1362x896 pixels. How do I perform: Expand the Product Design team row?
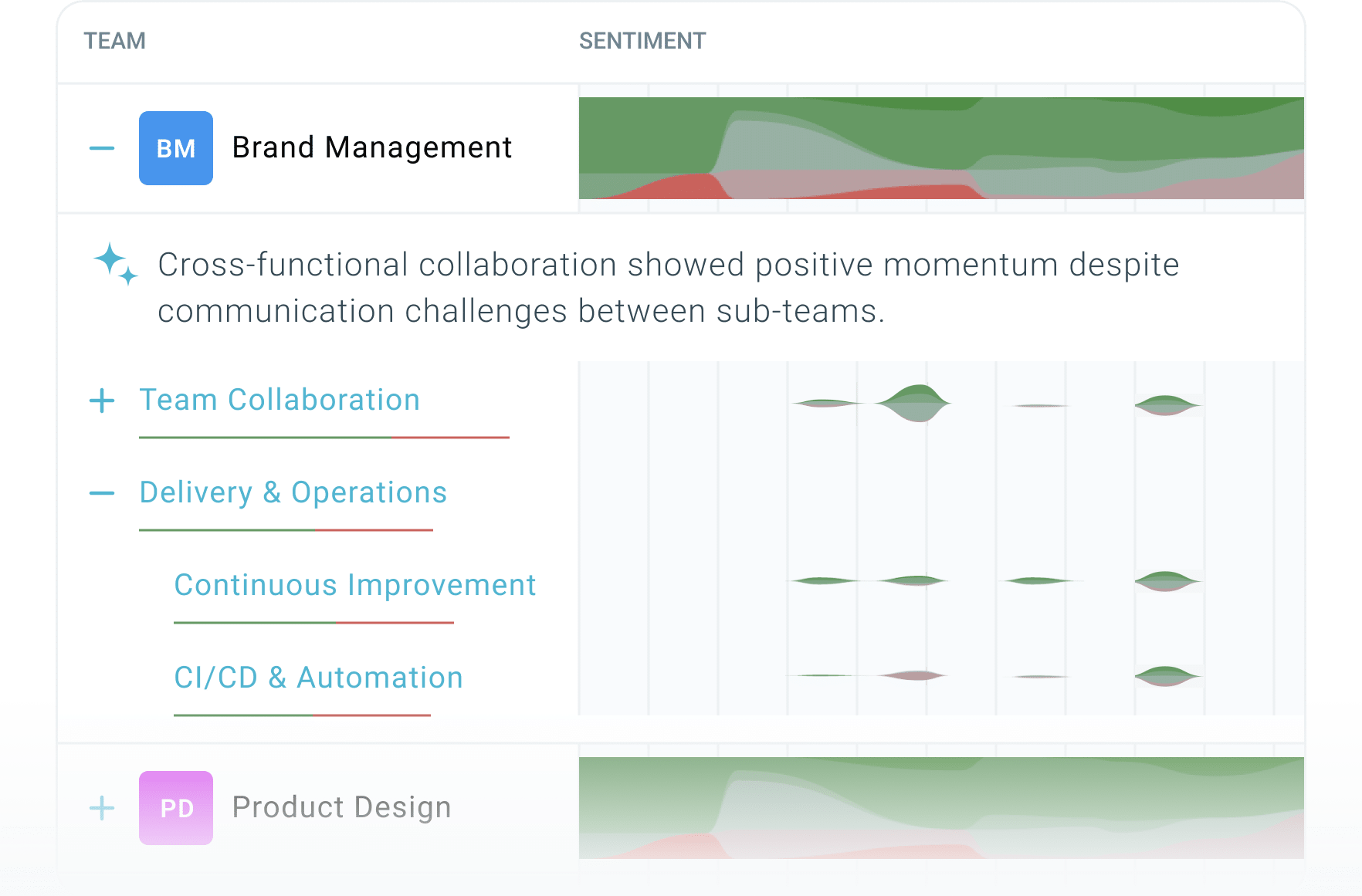click(102, 808)
